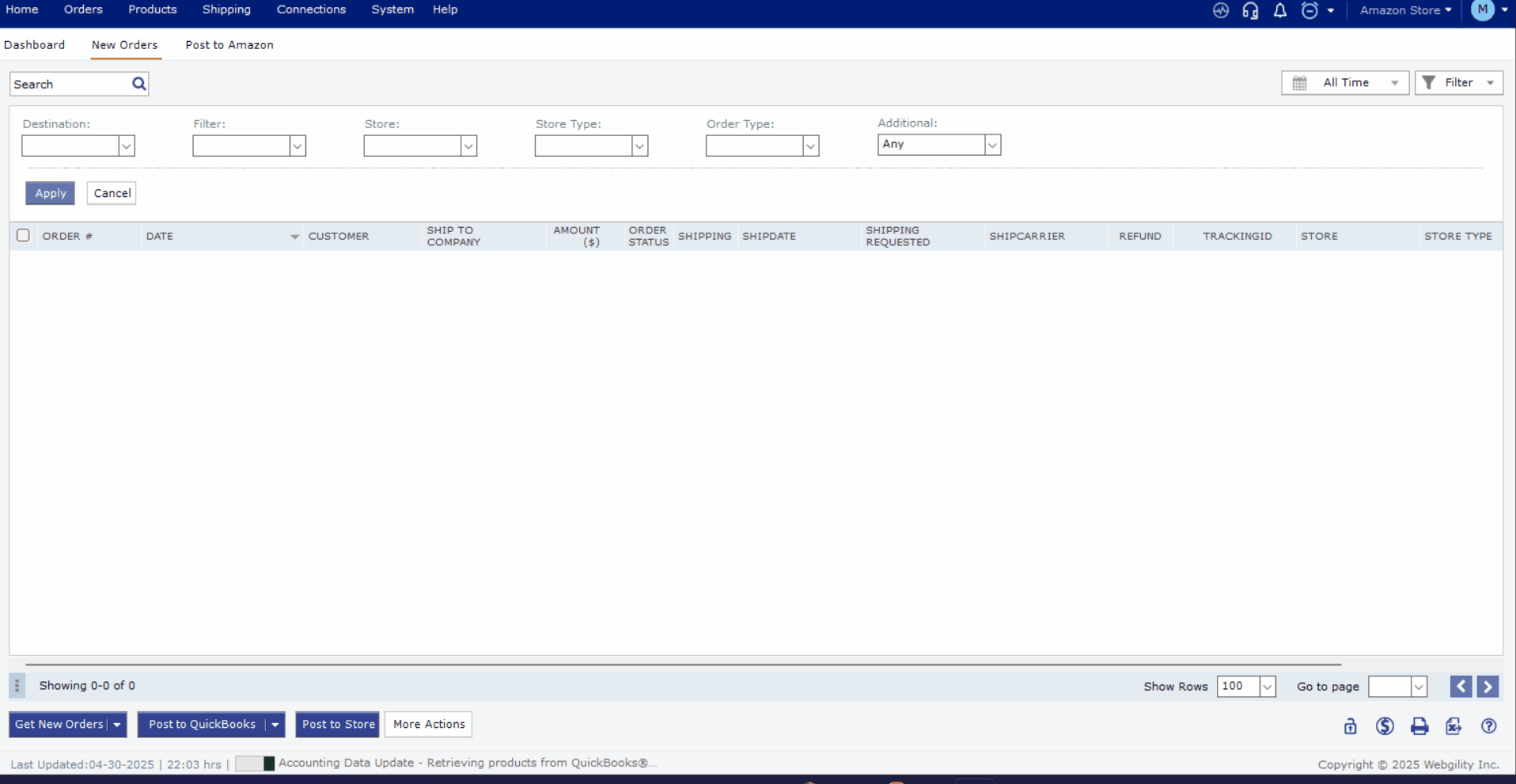Open support via the headset icon
The image size is (1516, 784).
1250,10
